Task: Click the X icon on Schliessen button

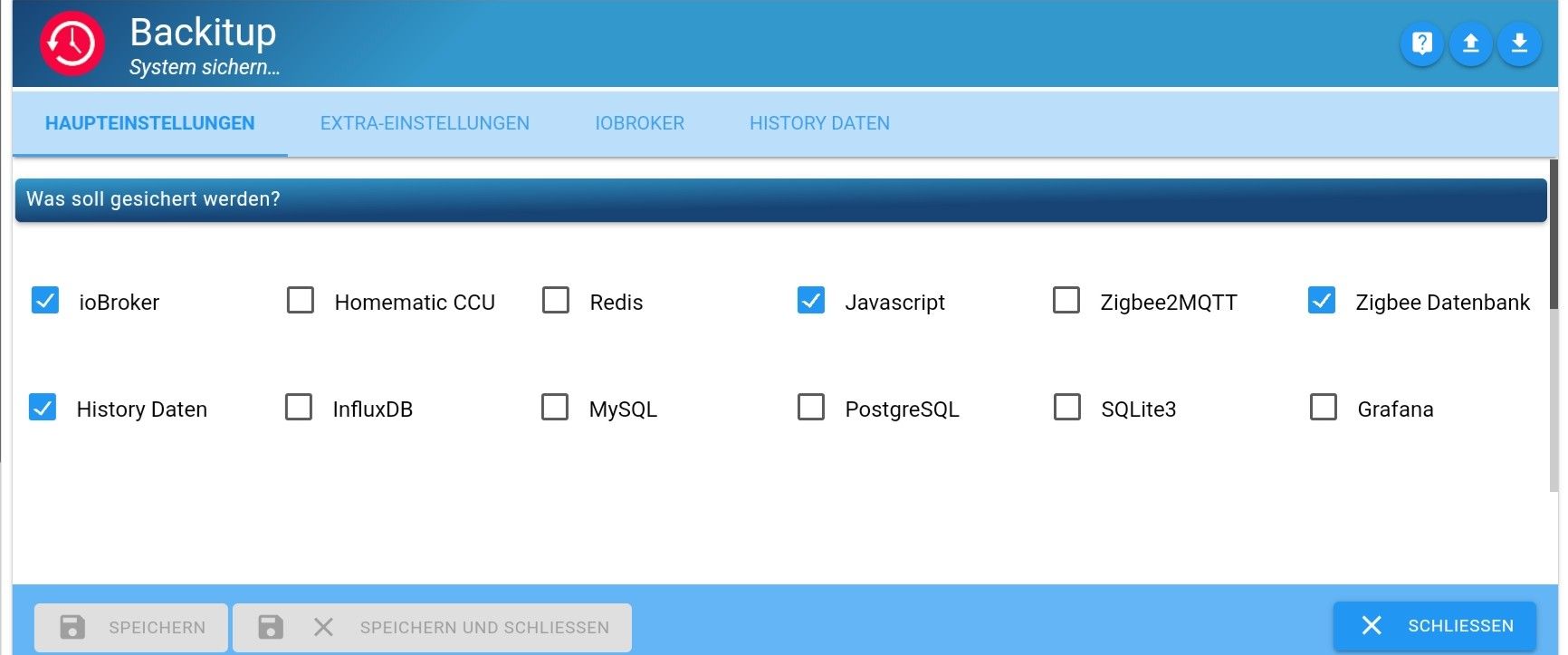Action: tap(1372, 626)
